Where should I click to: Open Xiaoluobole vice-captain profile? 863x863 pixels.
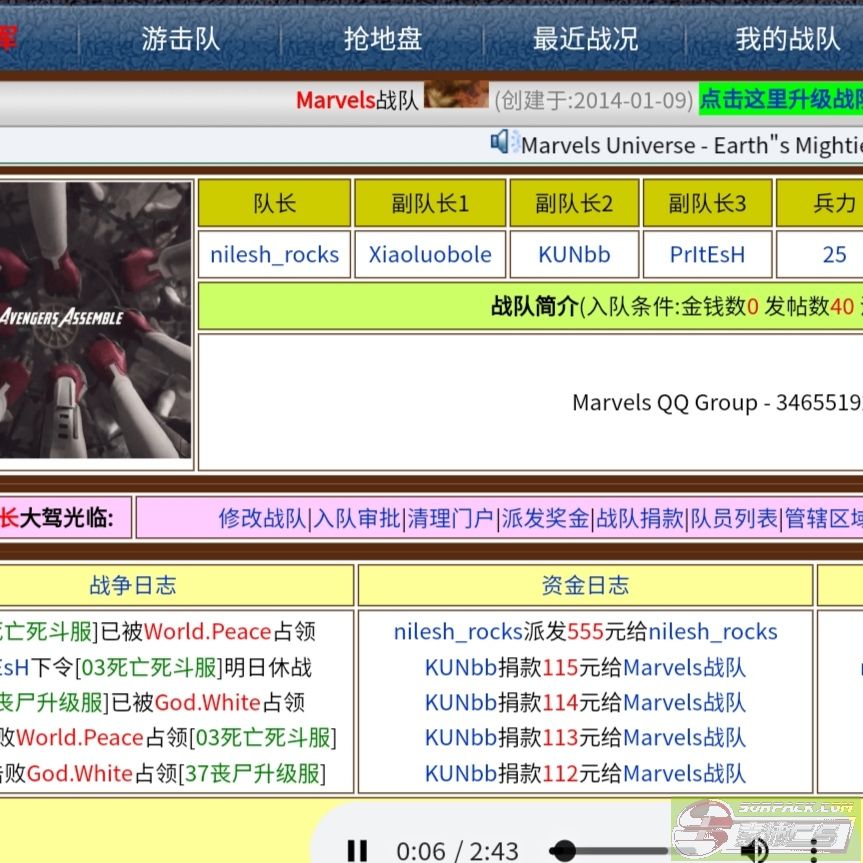pos(430,255)
